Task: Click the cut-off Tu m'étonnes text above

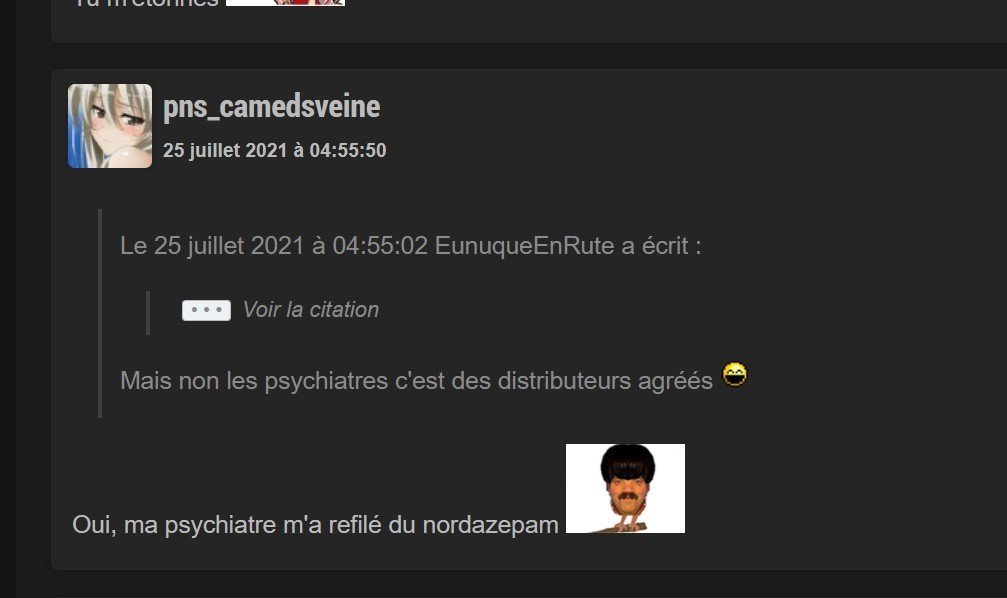Action: click(145, 3)
